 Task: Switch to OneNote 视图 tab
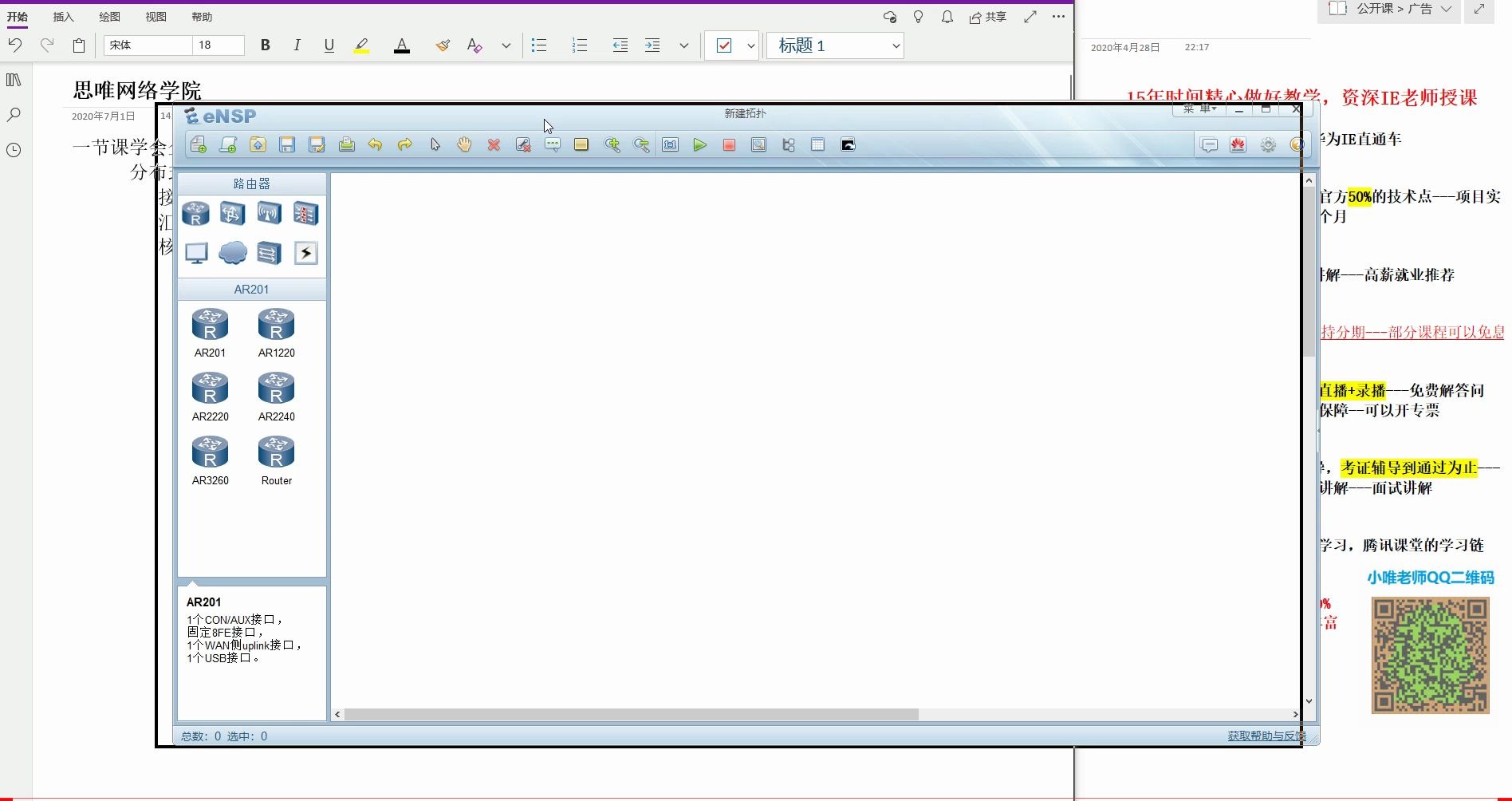[156, 17]
